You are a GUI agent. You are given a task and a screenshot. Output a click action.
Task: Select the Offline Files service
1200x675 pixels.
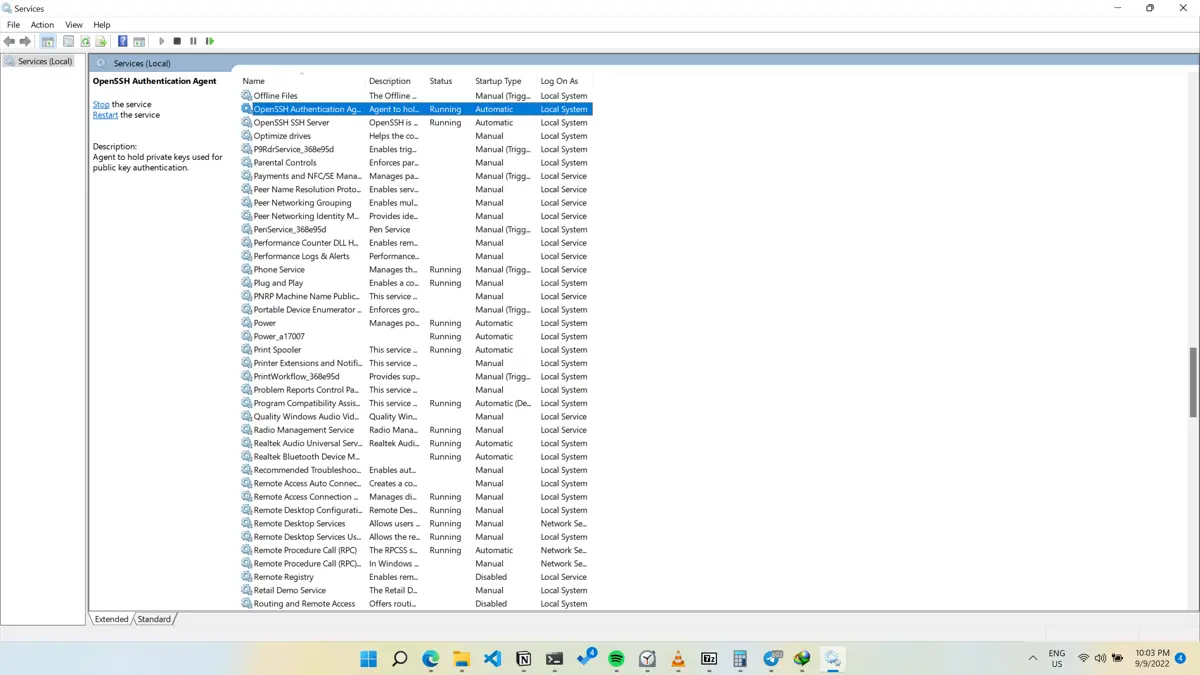tap(416, 96)
